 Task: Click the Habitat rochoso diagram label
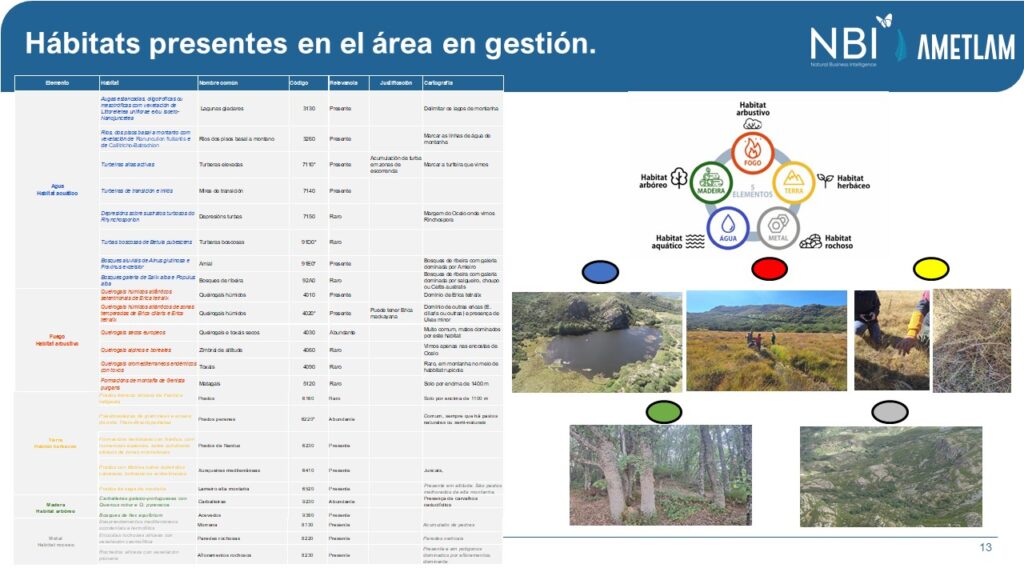[839, 242]
